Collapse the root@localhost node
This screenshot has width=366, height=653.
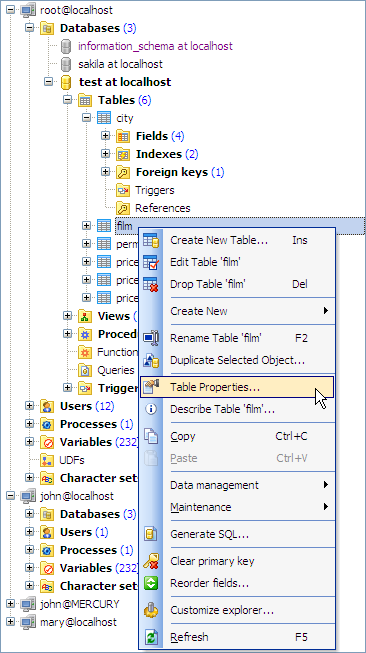(10, 10)
